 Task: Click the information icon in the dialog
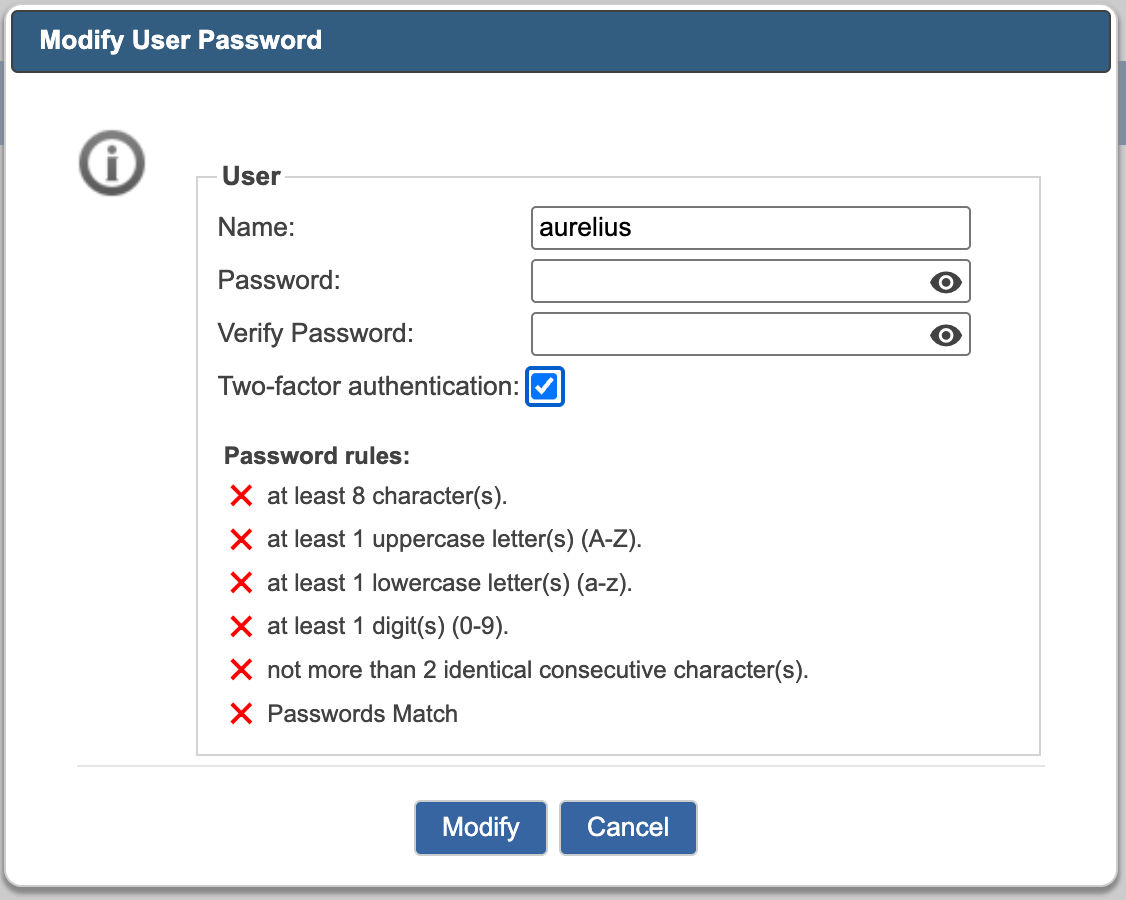pyautogui.click(x=111, y=163)
